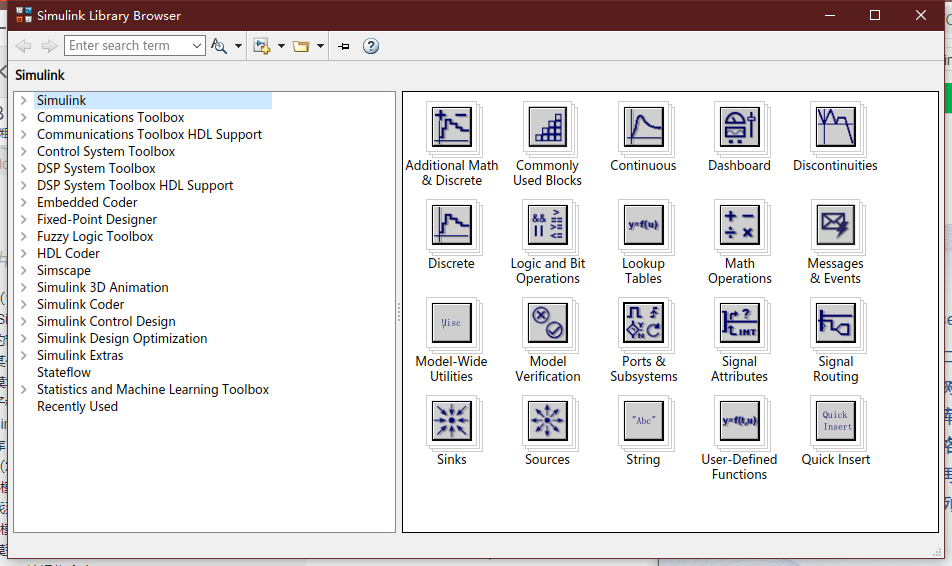
Task: Open the Continuous block library
Action: [x=644, y=129]
